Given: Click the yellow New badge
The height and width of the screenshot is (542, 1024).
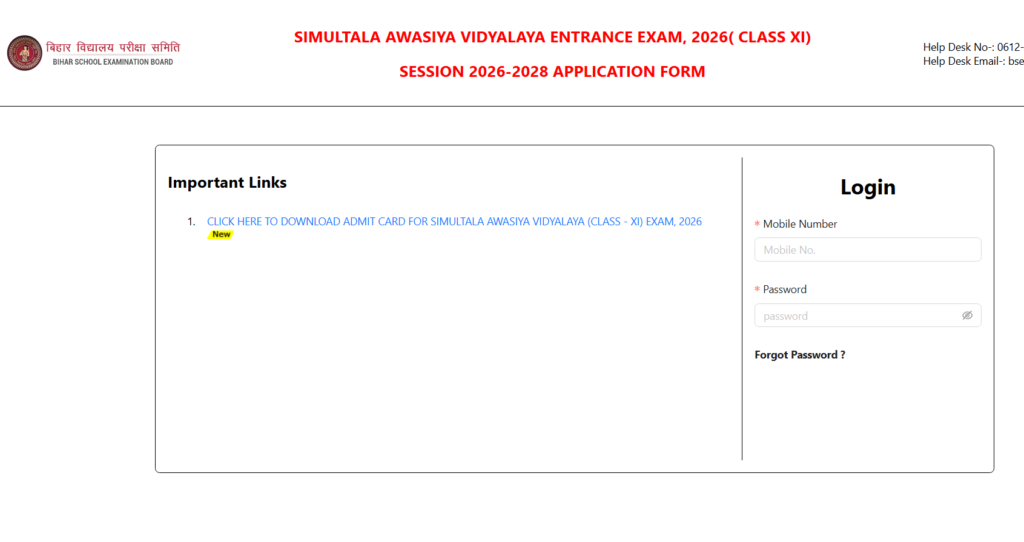Looking at the screenshot, I should 221,234.
